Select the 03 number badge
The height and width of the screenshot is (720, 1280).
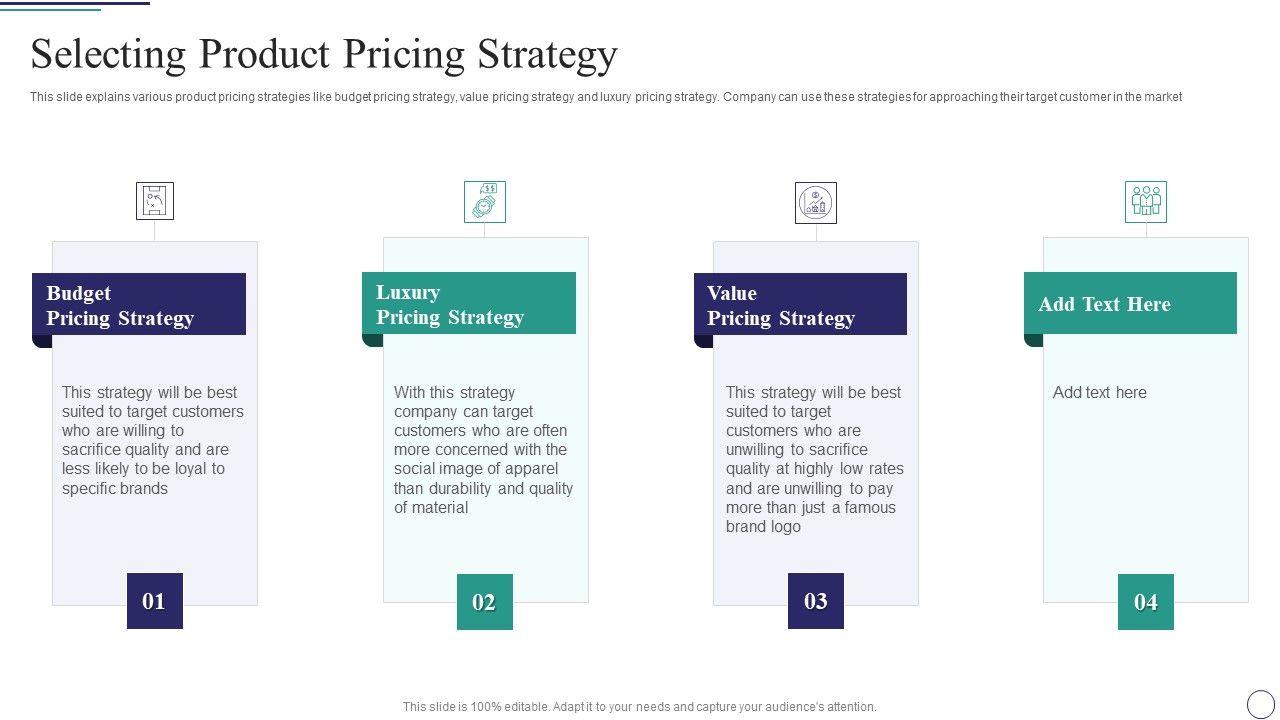816,601
